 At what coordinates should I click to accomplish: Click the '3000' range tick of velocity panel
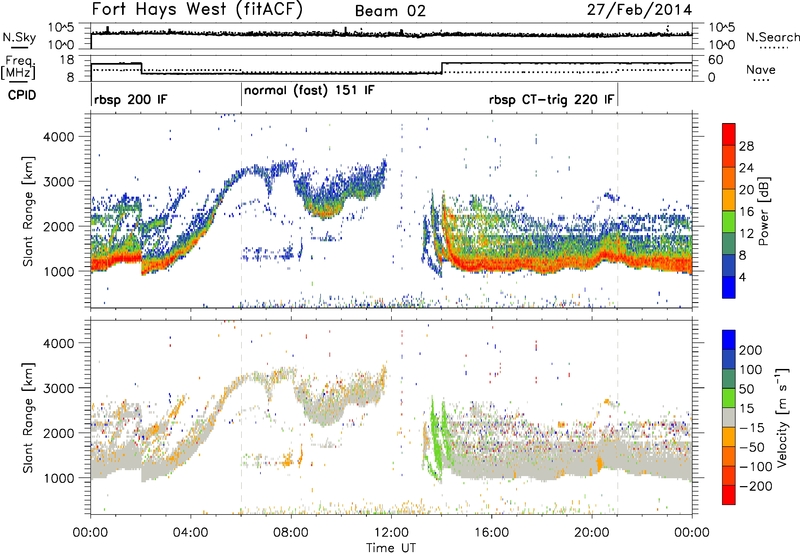pos(59,388)
